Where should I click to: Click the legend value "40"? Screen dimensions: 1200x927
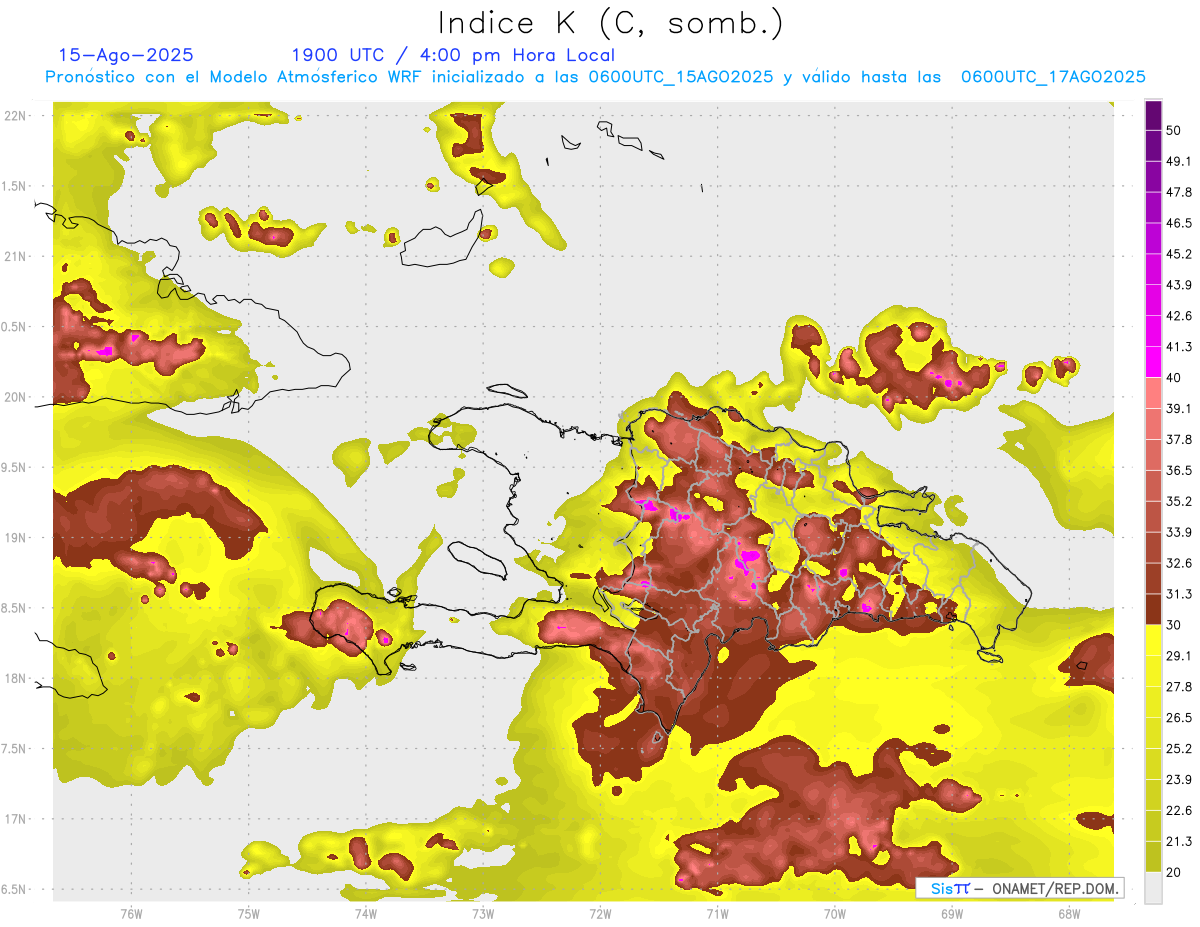click(x=1174, y=378)
